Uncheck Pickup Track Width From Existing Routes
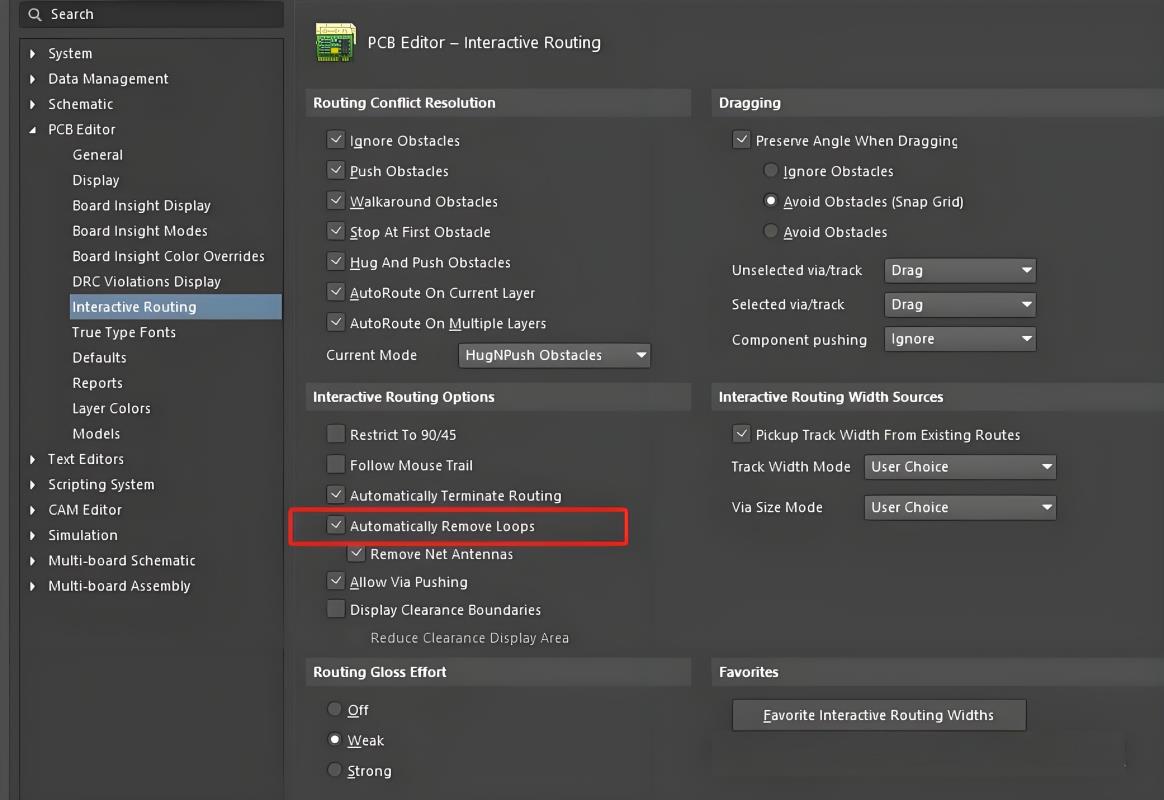The image size is (1164, 800). point(741,435)
